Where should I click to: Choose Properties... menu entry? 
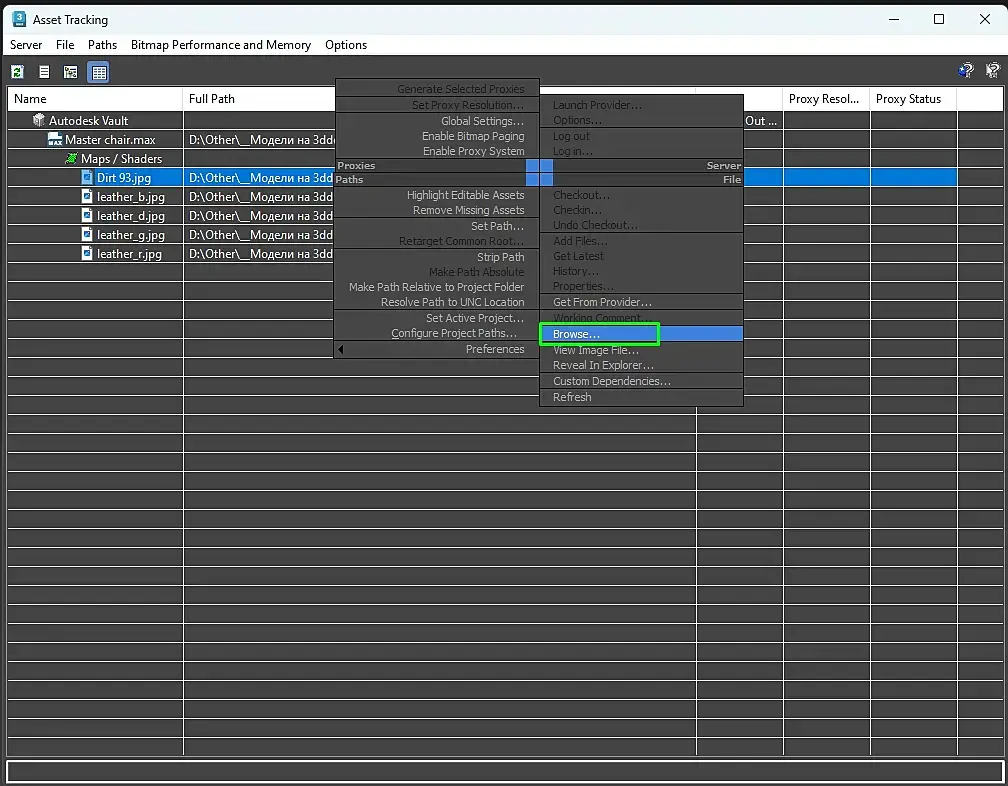pyautogui.click(x=641, y=287)
